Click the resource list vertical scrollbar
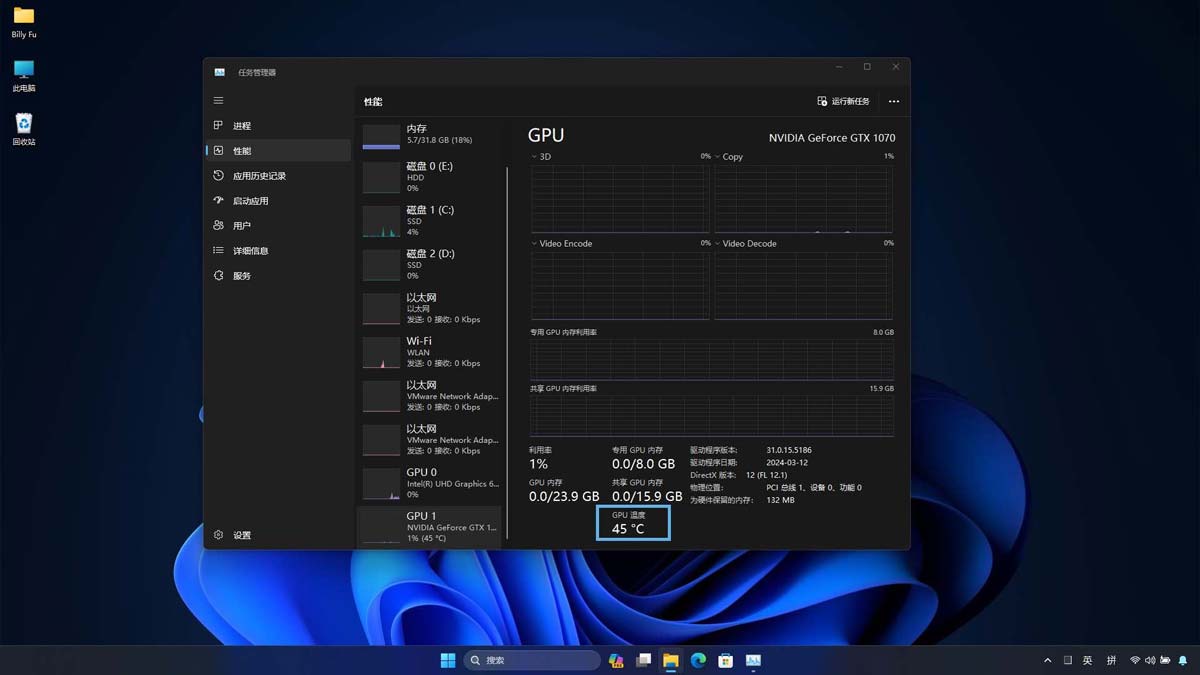 [507, 350]
